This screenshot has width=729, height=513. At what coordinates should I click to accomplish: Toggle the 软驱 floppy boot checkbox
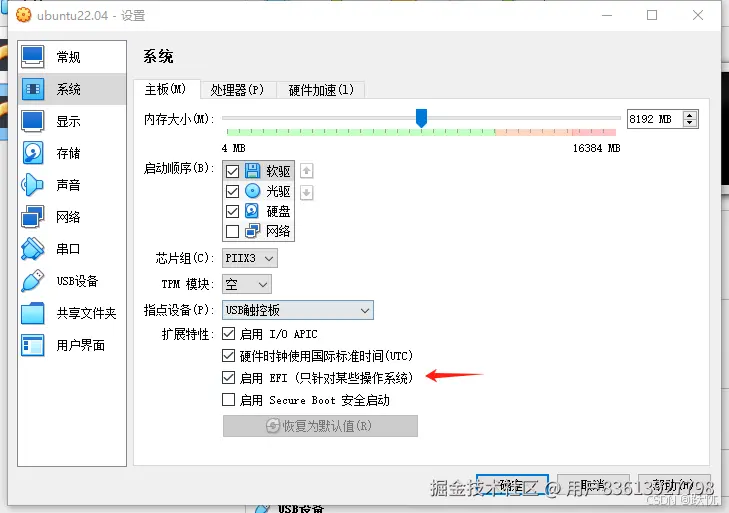point(232,171)
